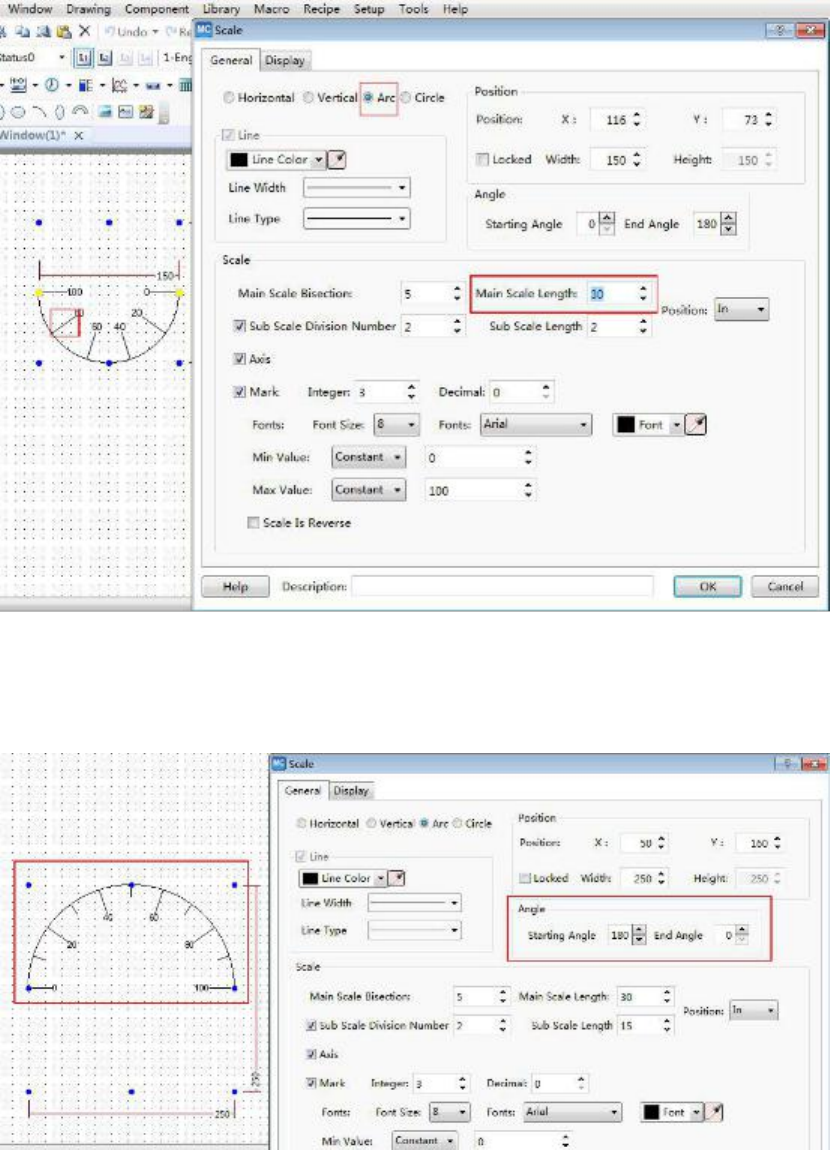This screenshot has height=1150, width=830.
Task: Open the Component menu
Action: pyautogui.click(x=156, y=10)
